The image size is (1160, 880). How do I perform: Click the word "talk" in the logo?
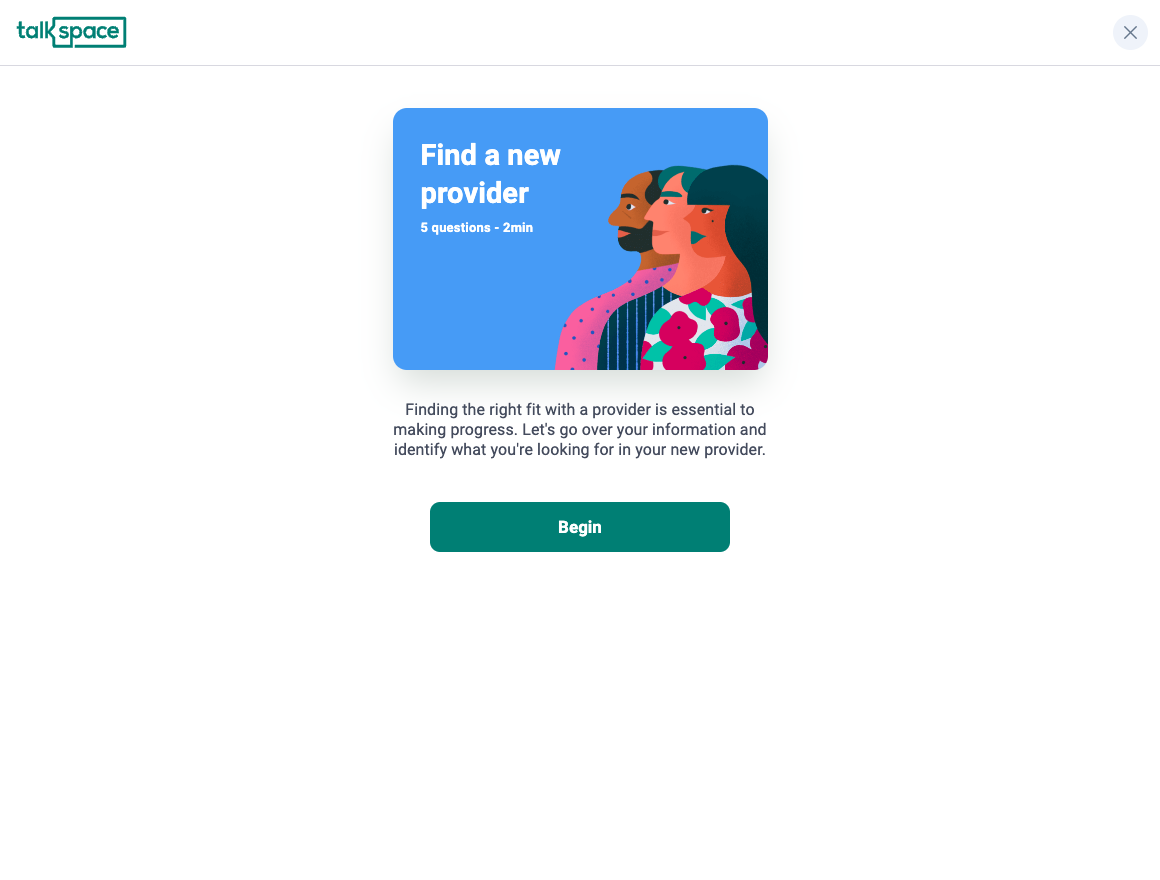(x=36, y=31)
